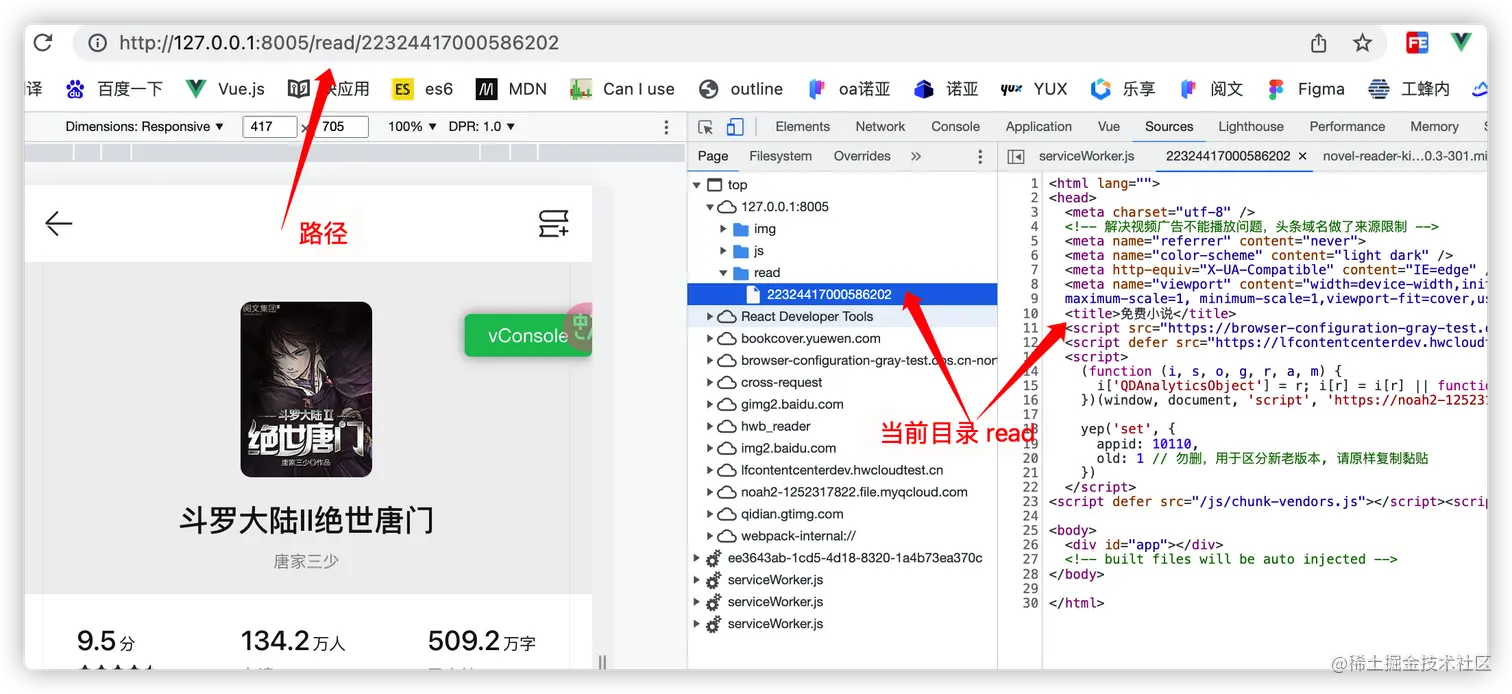Screen dimensions: 1512x694
Task: Collapse the 127.0.0.1:8005 tree node
Action: point(710,207)
